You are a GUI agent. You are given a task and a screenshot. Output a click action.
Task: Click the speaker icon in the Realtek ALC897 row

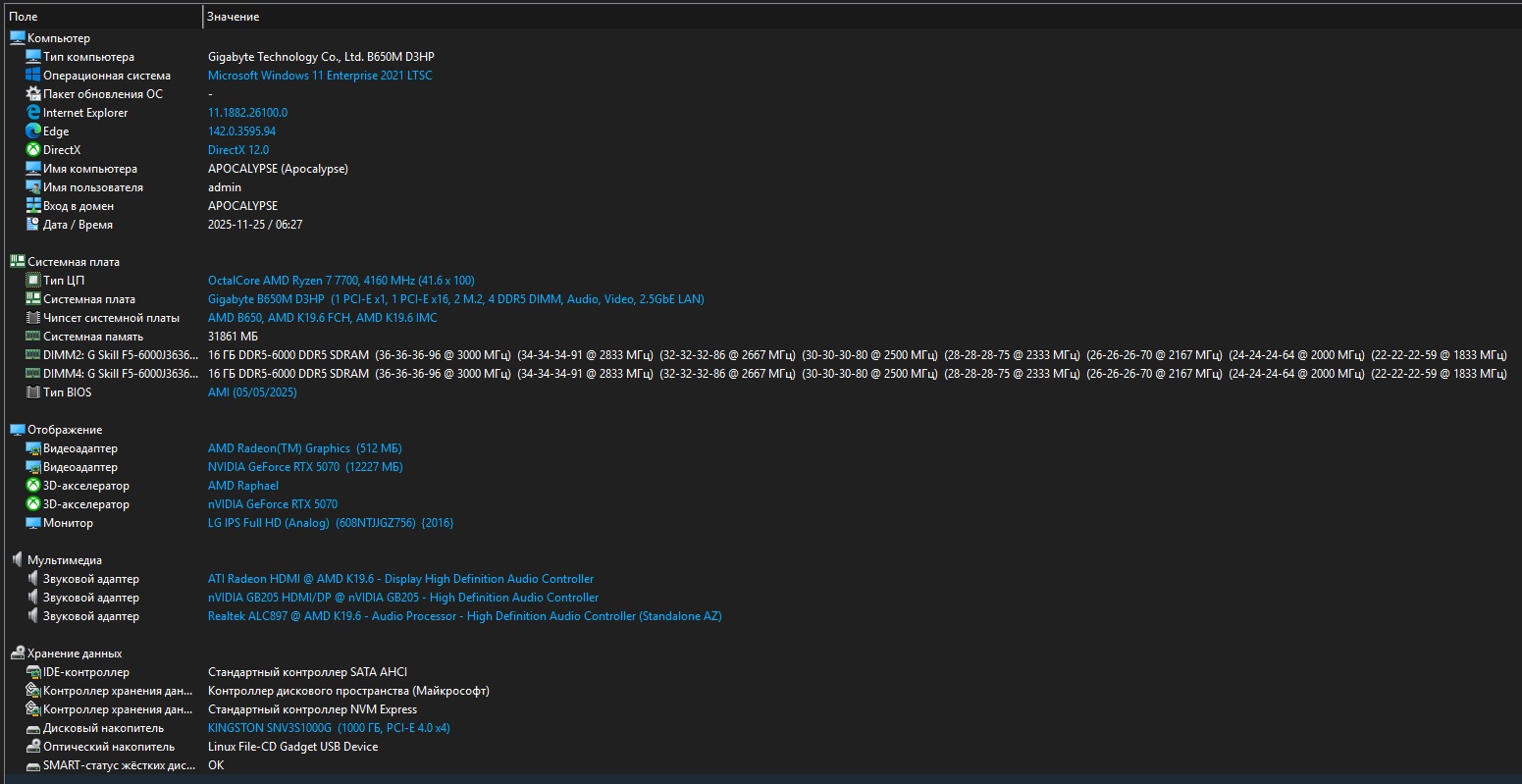coord(33,616)
